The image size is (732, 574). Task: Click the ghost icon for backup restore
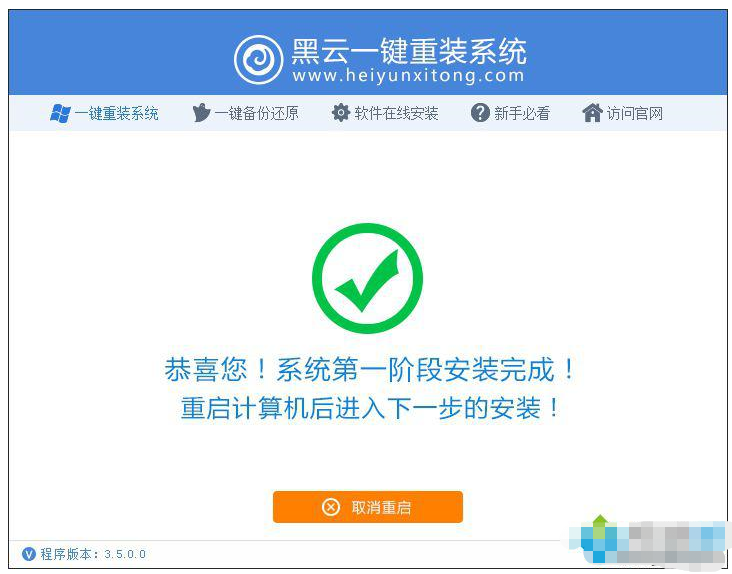(x=201, y=113)
